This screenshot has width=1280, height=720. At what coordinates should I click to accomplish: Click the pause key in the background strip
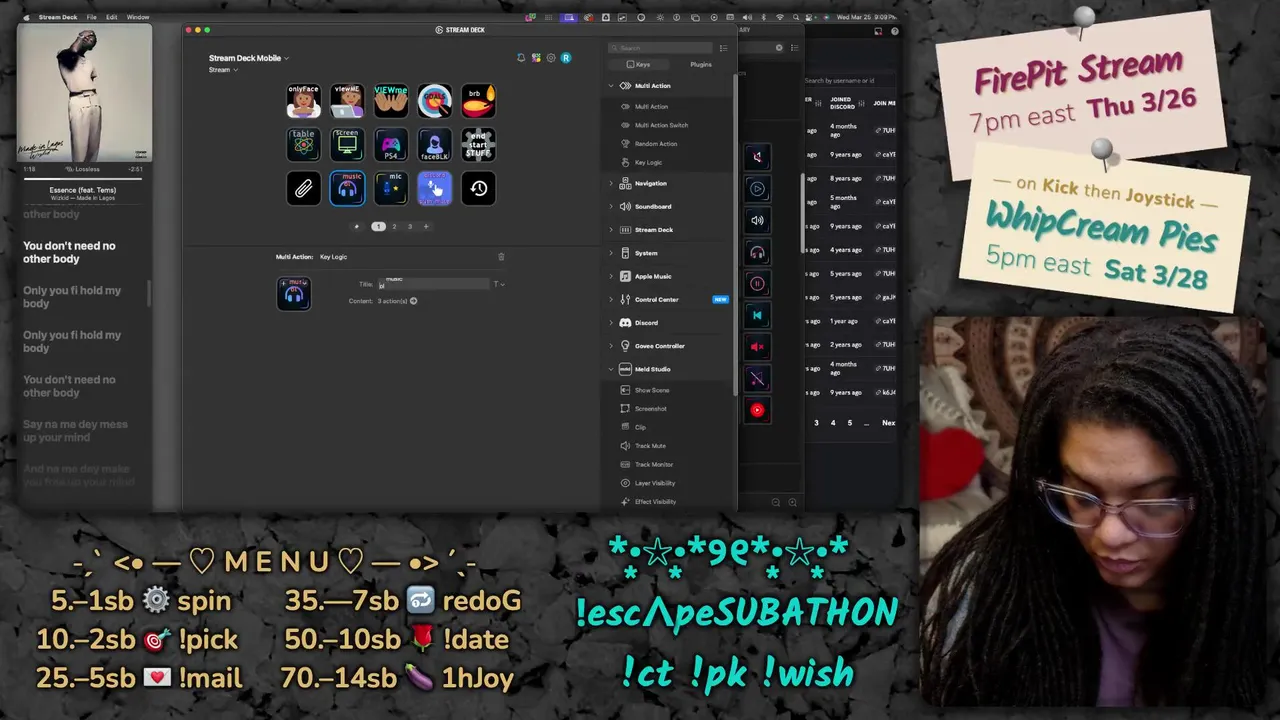pyautogui.click(x=757, y=284)
